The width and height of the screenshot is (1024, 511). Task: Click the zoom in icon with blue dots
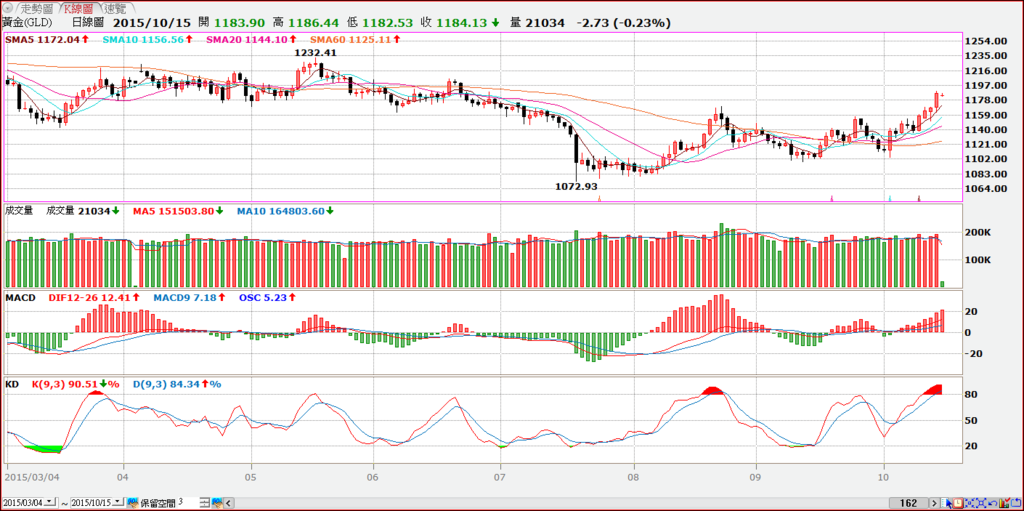969,503
